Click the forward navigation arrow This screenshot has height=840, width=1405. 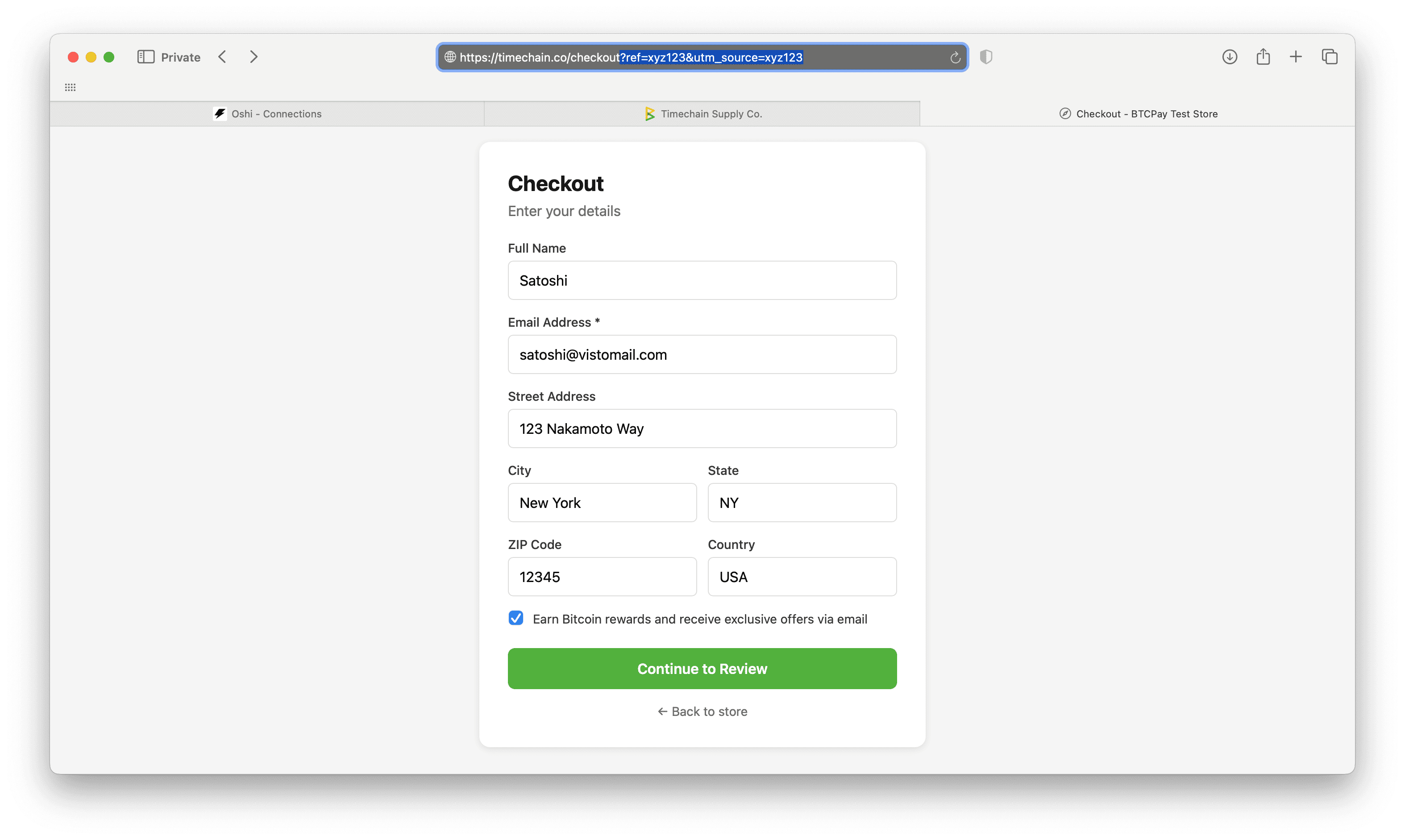253,57
